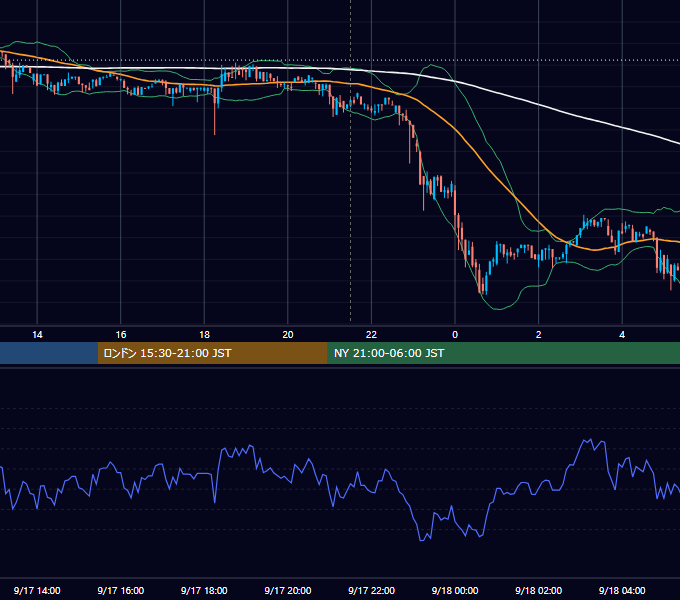680x600 pixels.
Task: Click the hour label 16 on price chart axis
Action: pos(121,335)
